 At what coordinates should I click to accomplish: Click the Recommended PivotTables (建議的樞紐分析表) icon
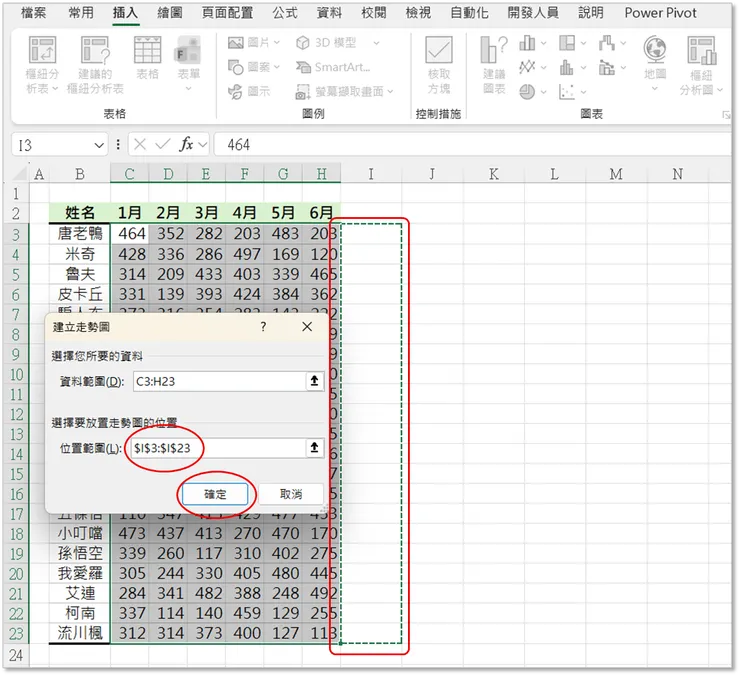pyautogui.click(x=95, y=50)
